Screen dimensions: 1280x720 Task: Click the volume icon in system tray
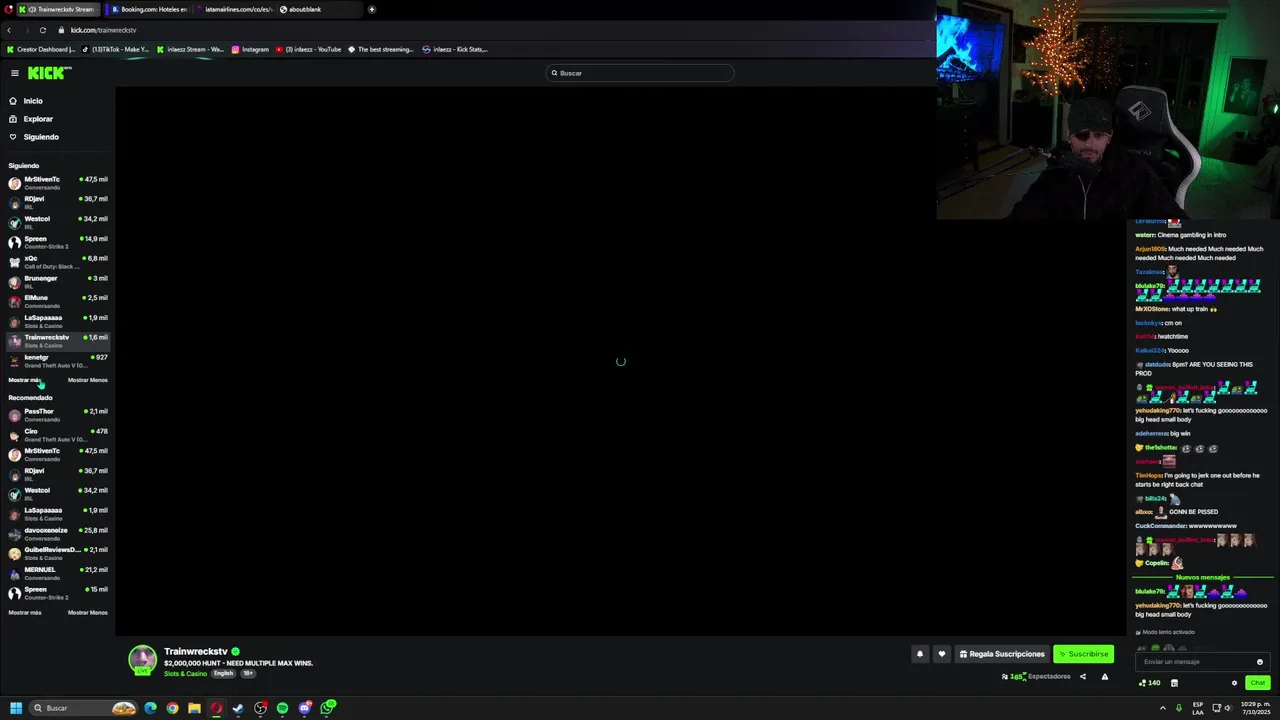[x=1230, y=708]
